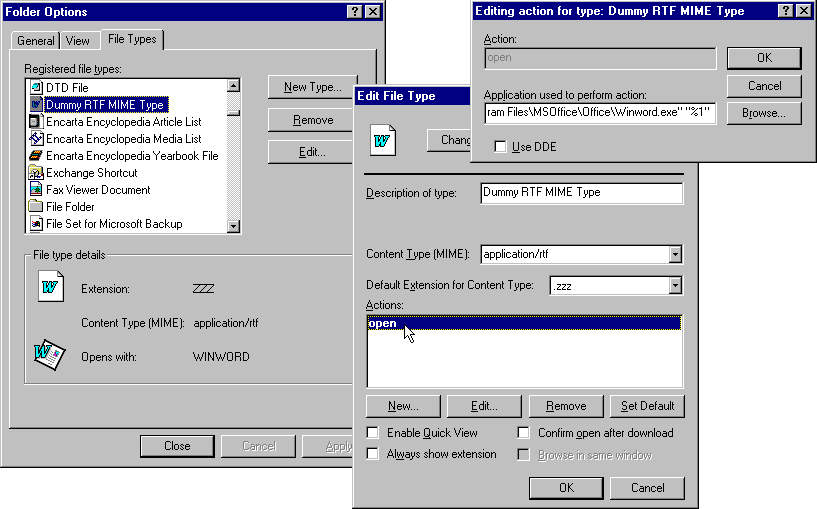Screen dimensions: 817x509
Task: Select the Encarta Encyclopedia Yearbook File icon
Action: point(36,156)
